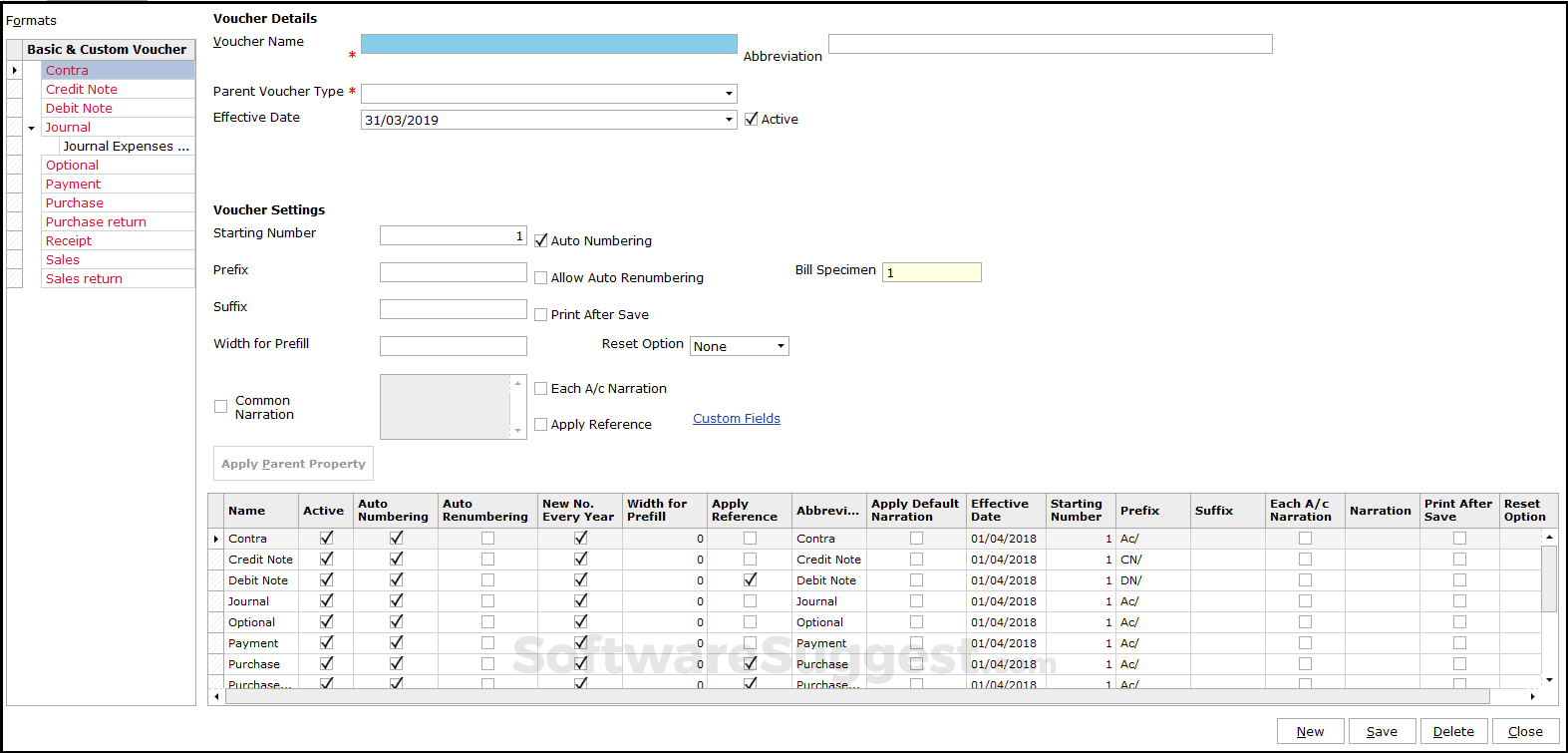Click the Effective Date column header

pos(1006,510)
